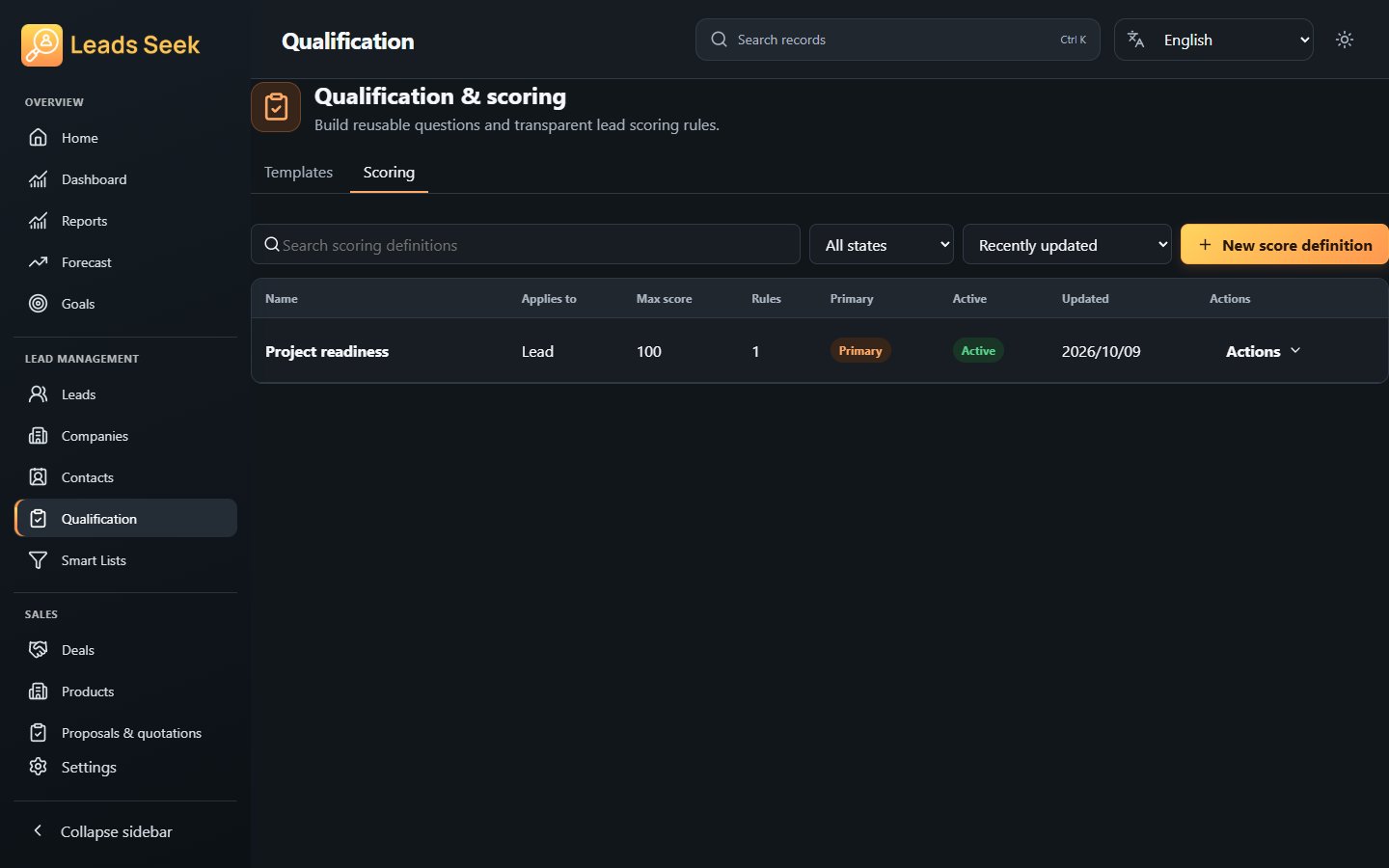Click the 2026/10/09 updated date
Image resolution: width=1389 pixels, height=868 pixels.
point(1101,352)
